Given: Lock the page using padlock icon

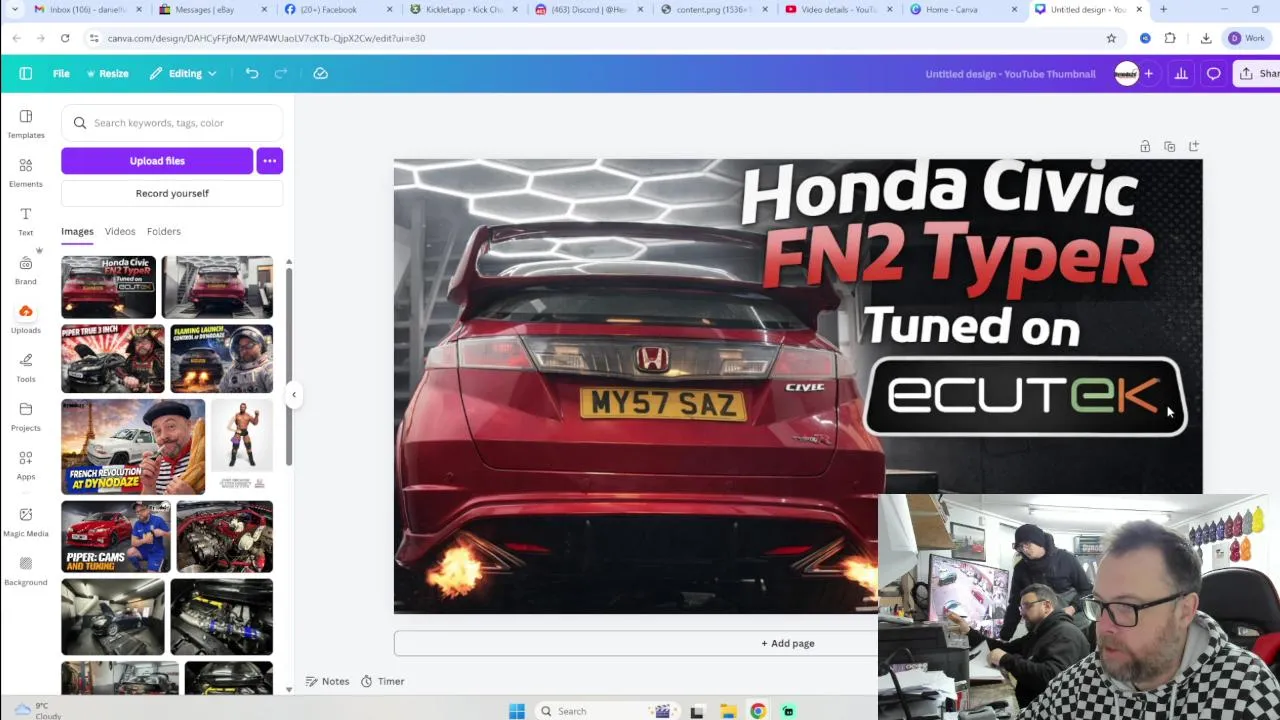Looking at the screenshot, I should [1145, 147].
